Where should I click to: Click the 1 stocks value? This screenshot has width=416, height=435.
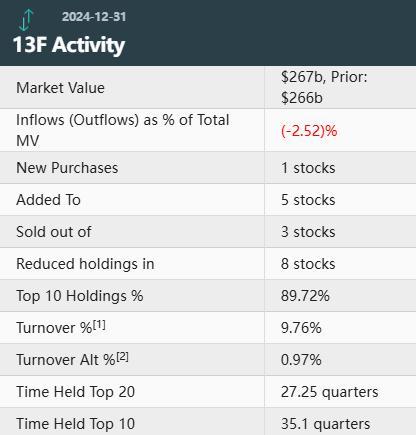(x=308, y=168)
